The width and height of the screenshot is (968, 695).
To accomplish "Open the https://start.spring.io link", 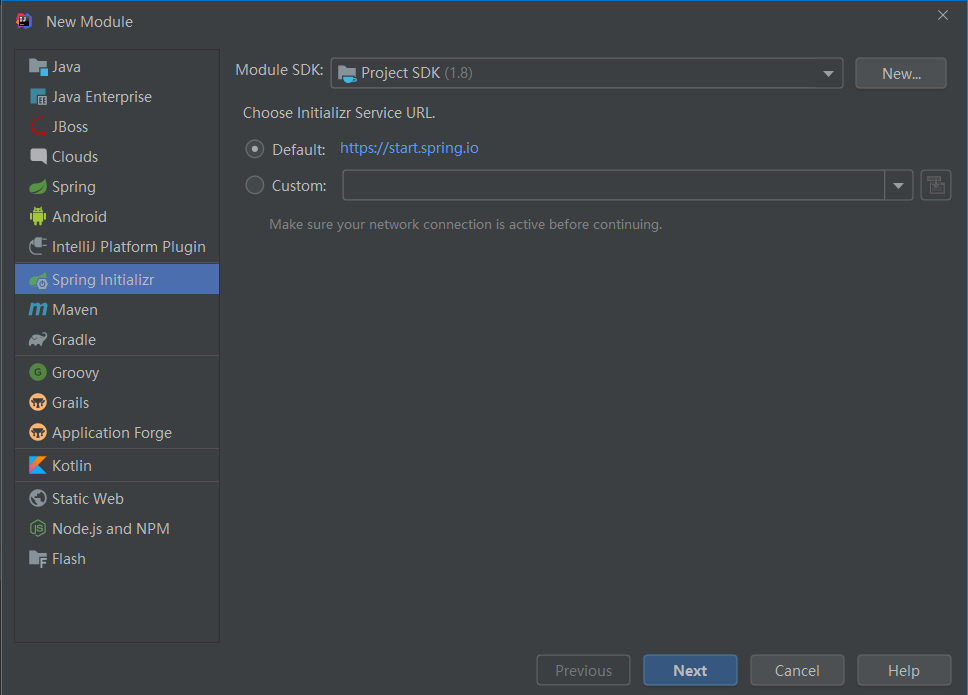I will 409,148.
